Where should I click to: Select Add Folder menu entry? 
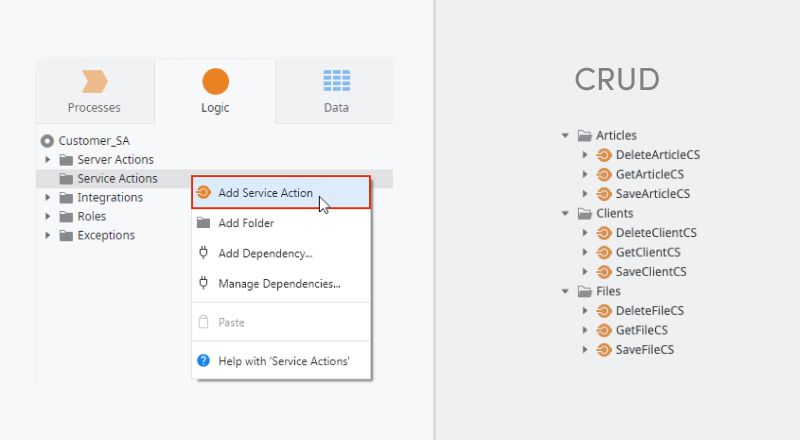coord(246,223)
